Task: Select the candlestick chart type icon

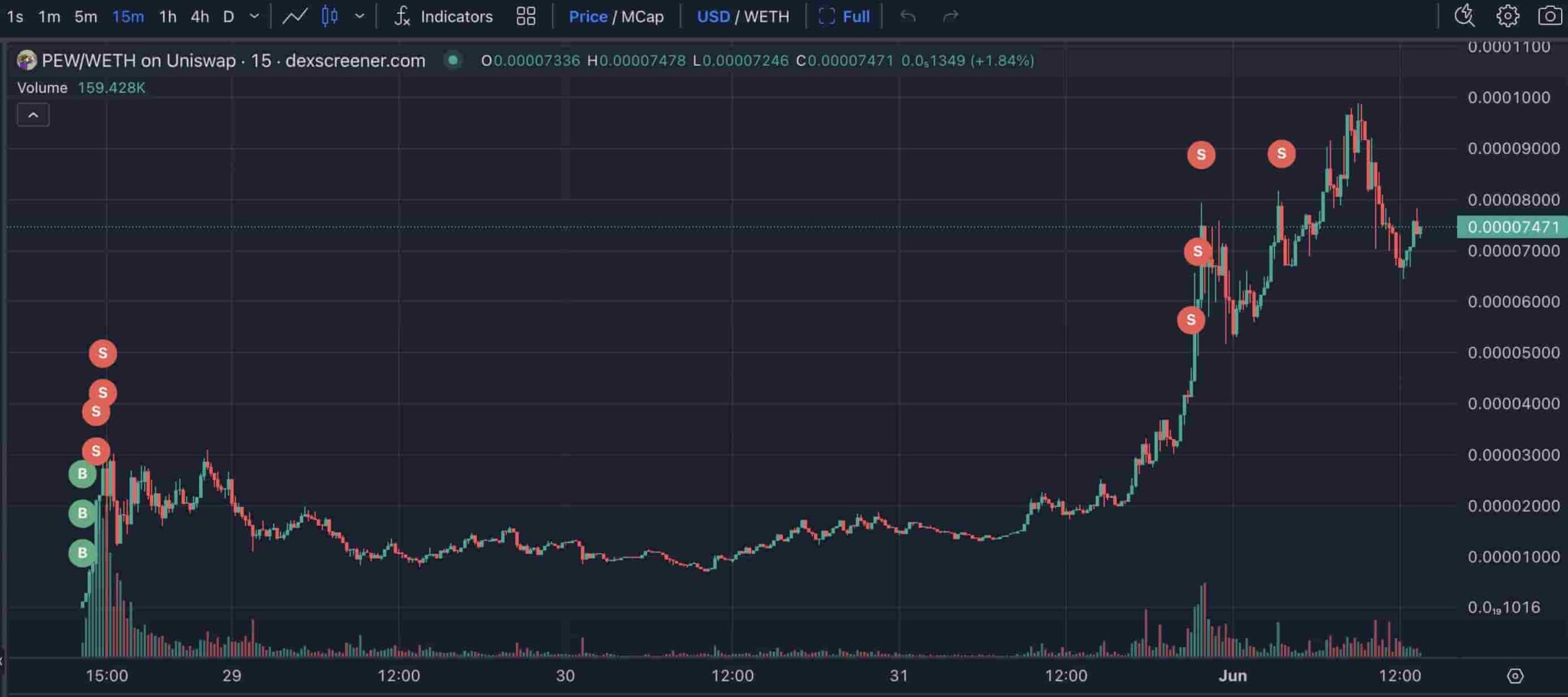Action: coord(330,16)
